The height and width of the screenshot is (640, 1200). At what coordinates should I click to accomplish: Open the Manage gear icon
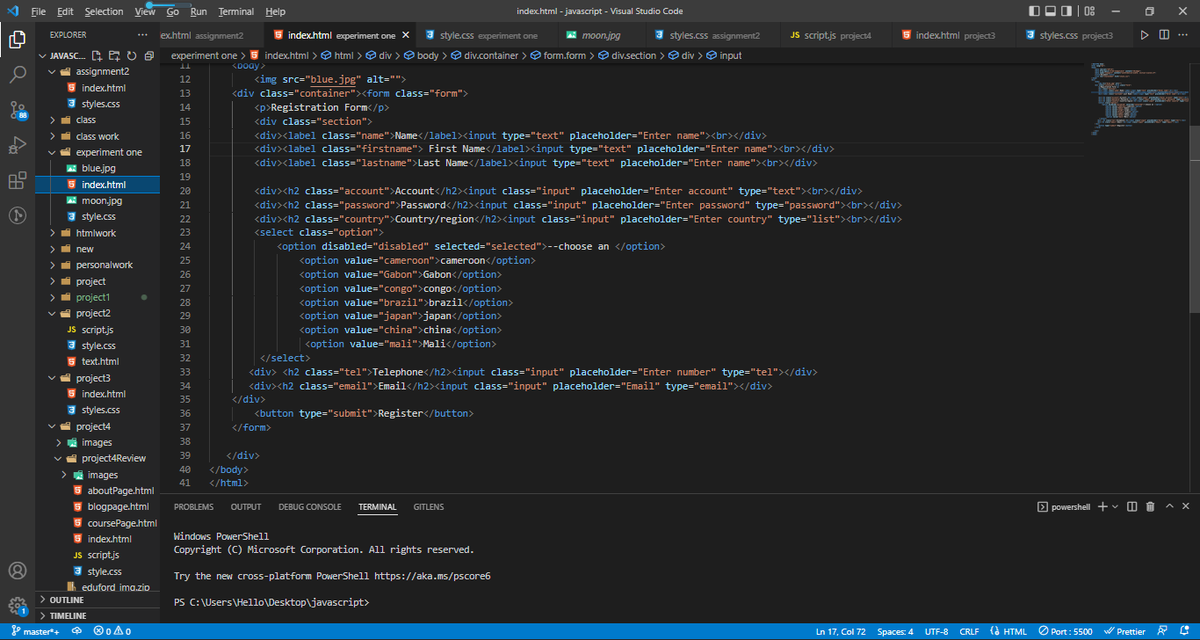17,605
